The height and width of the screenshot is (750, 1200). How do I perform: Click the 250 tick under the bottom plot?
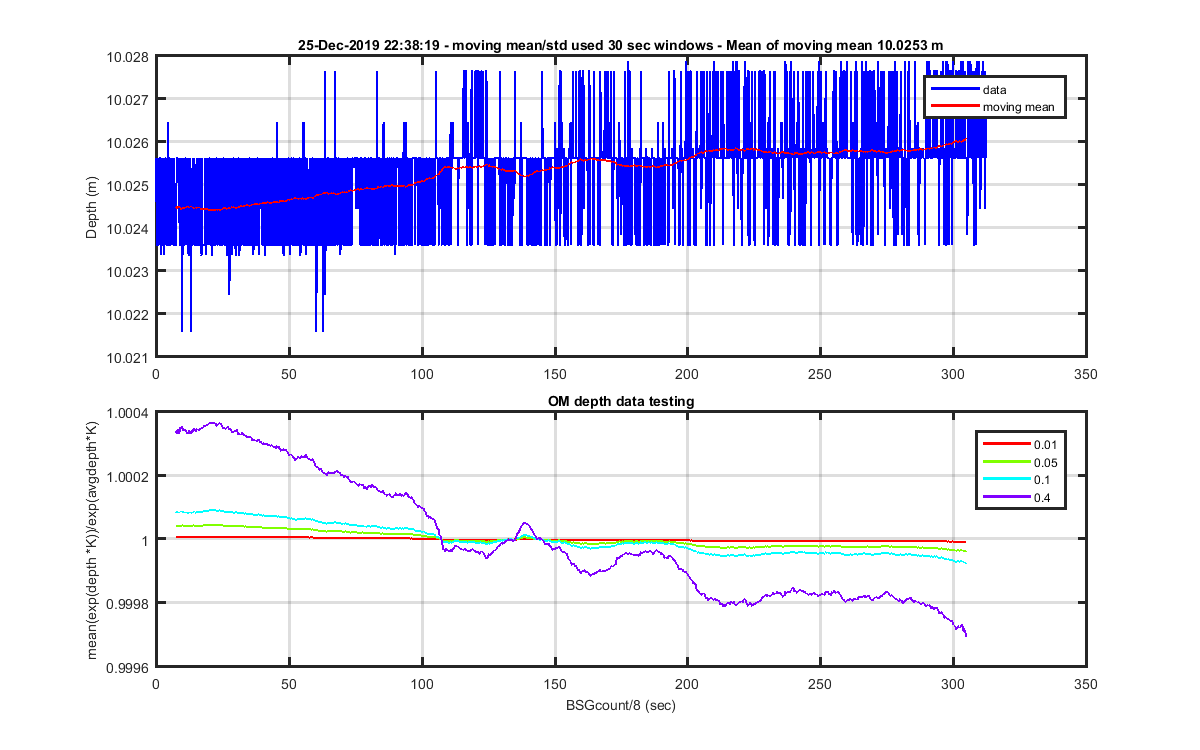click(820, 683)
